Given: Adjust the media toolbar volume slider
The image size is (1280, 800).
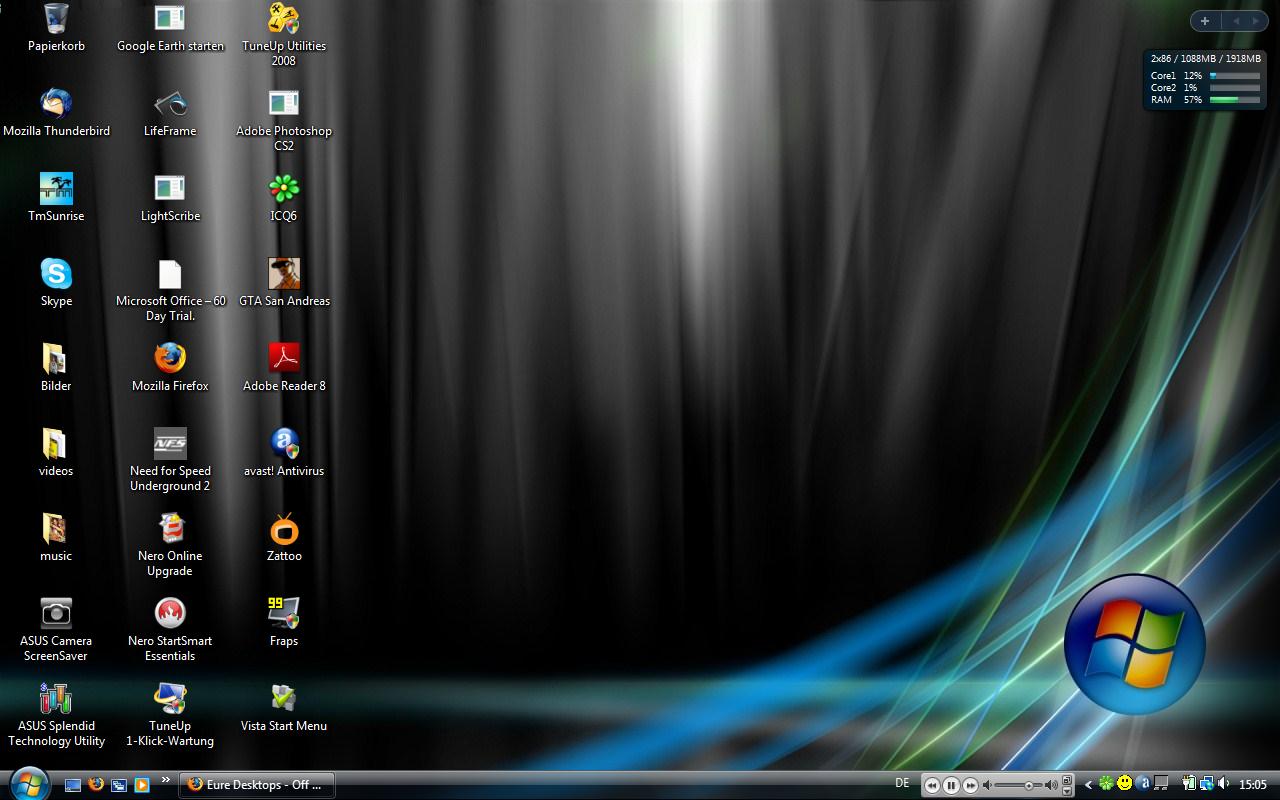Looking at the screenshot, I should coord(1020,785).
